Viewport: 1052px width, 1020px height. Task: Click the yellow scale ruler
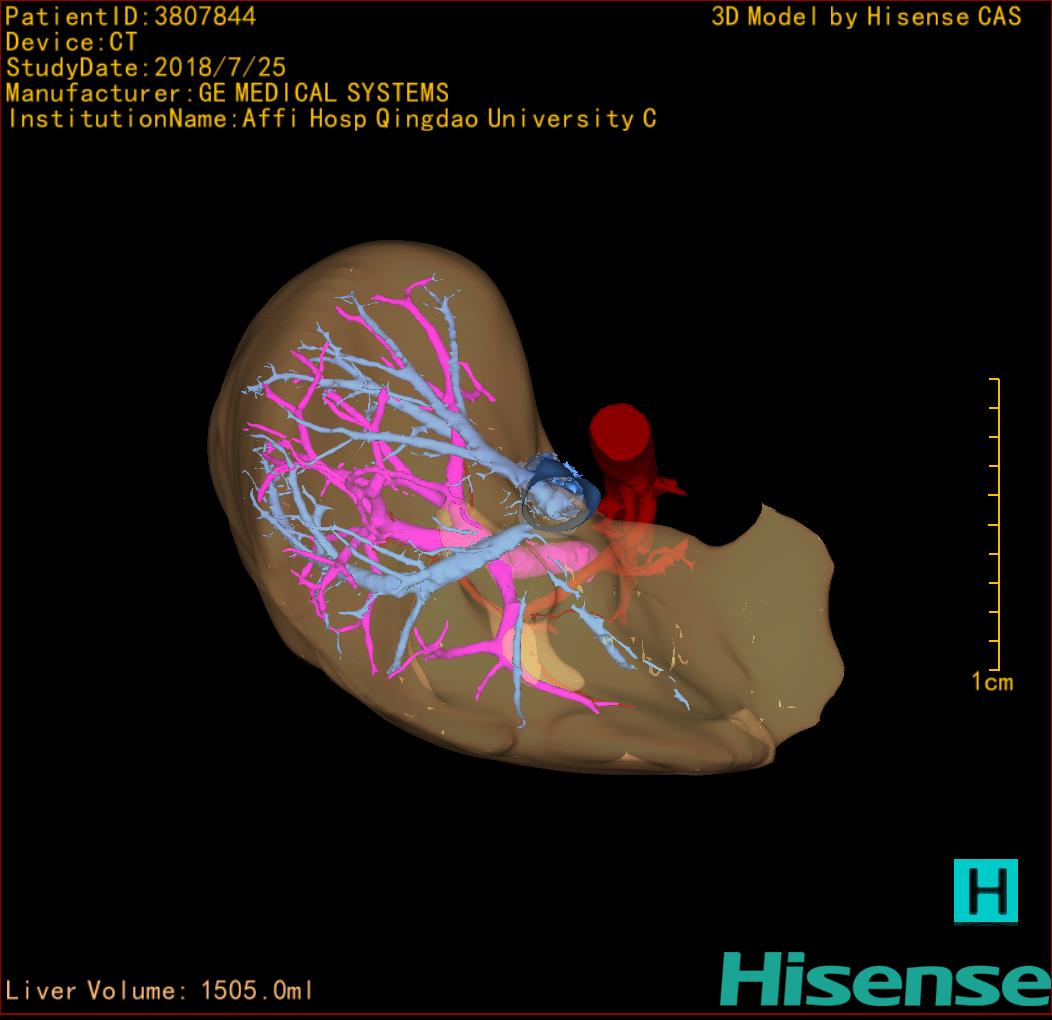[x=995, y=524]
